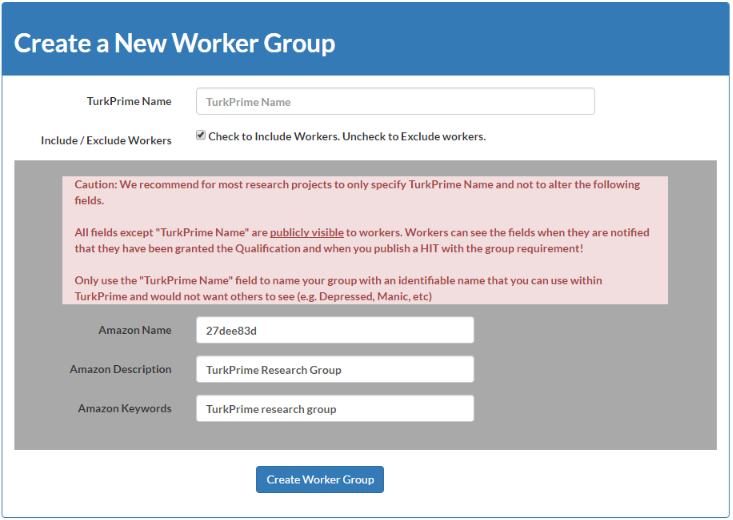Screen dimensions: 733x520
Task: Click the 'Amazon Name' label
Action: click(135, 330)
